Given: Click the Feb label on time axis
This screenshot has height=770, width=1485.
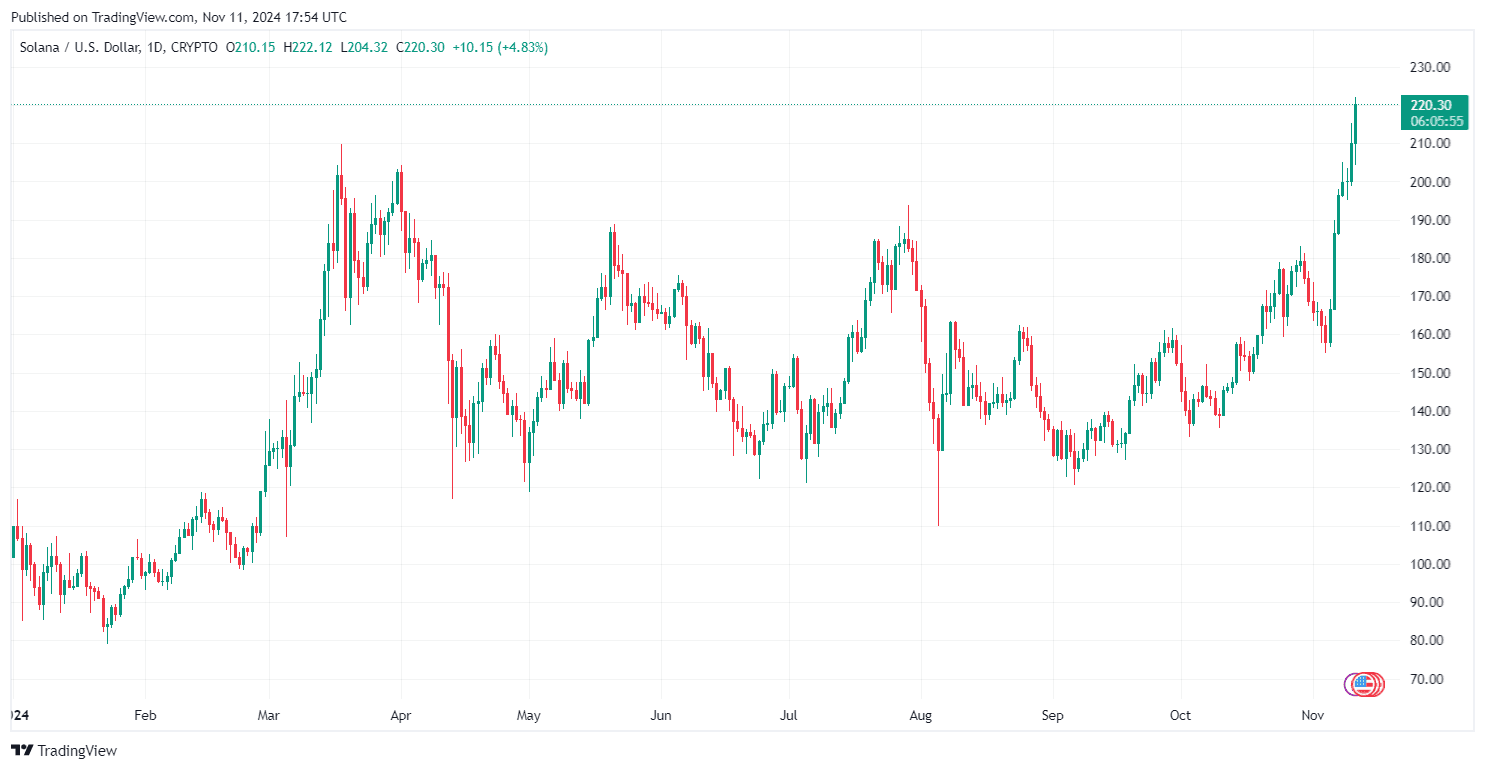Looking at the screenshot, I should pyautogui.click(x=145, y=716).
